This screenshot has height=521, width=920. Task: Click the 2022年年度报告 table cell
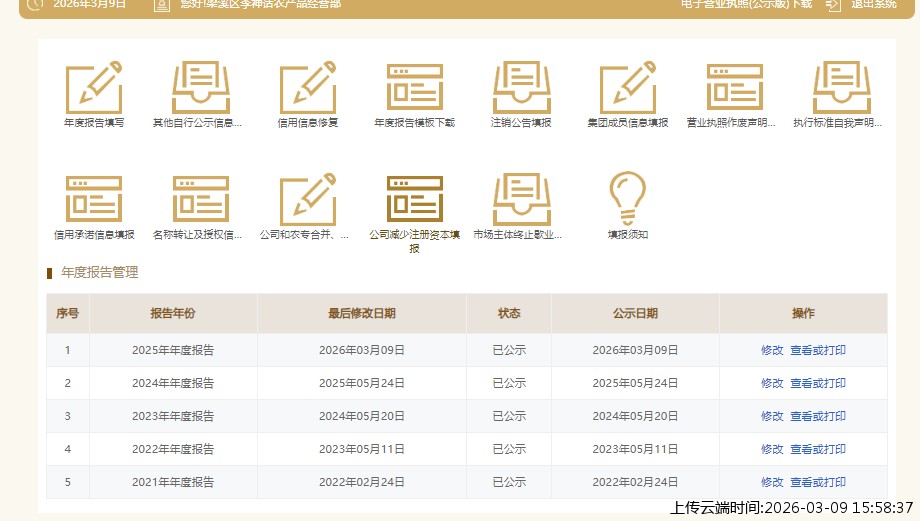coord(173,449)
